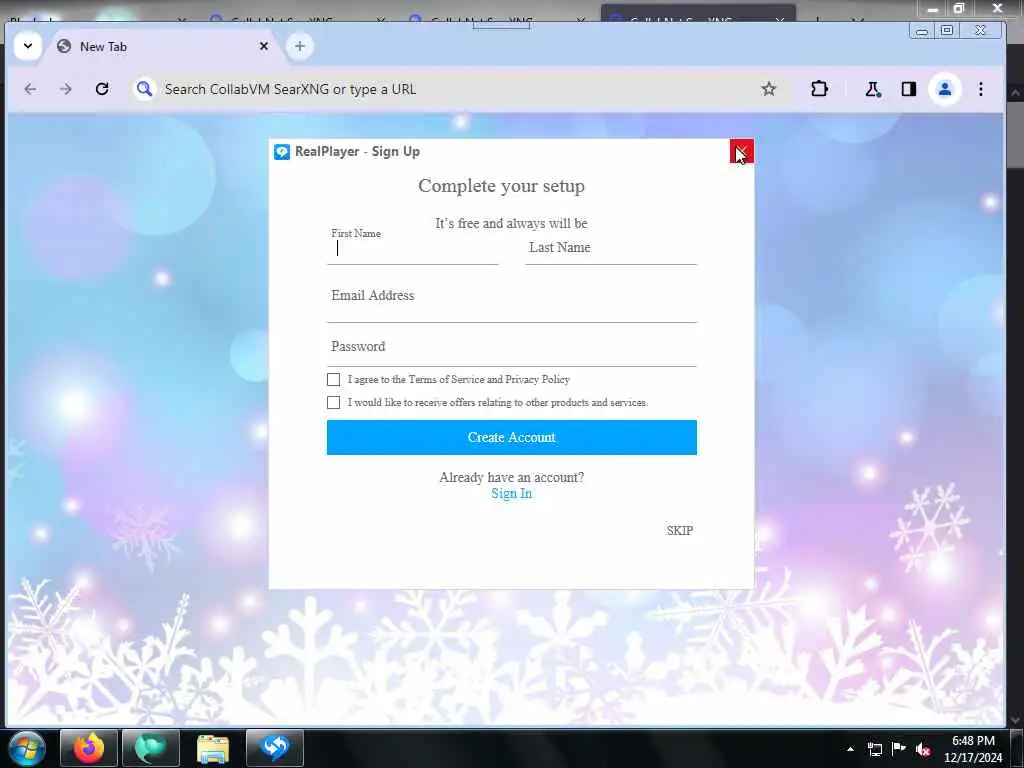Maximize the inner browser window
The image size is (1024, 768).
(x=947, y=31)
